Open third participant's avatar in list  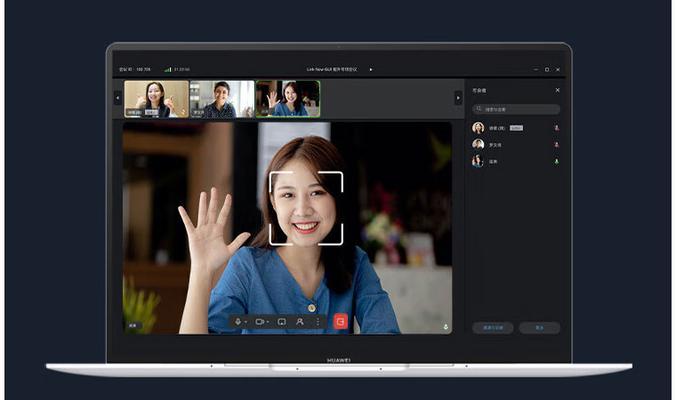pos(478,161)
